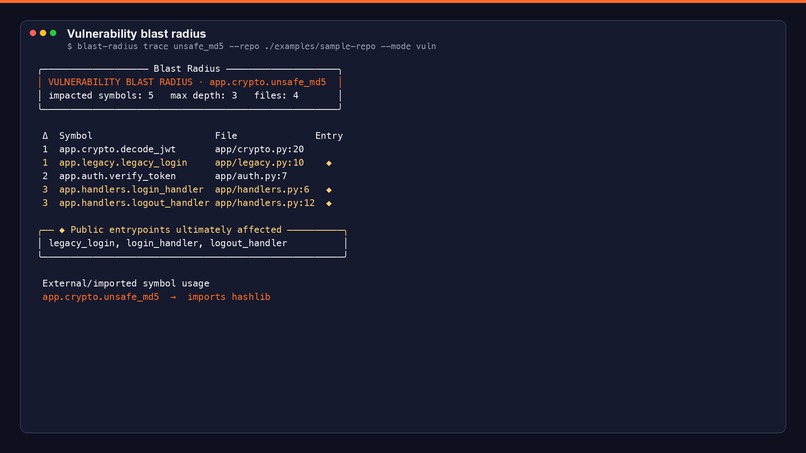Click the delta depth column header

coord(45,136)
